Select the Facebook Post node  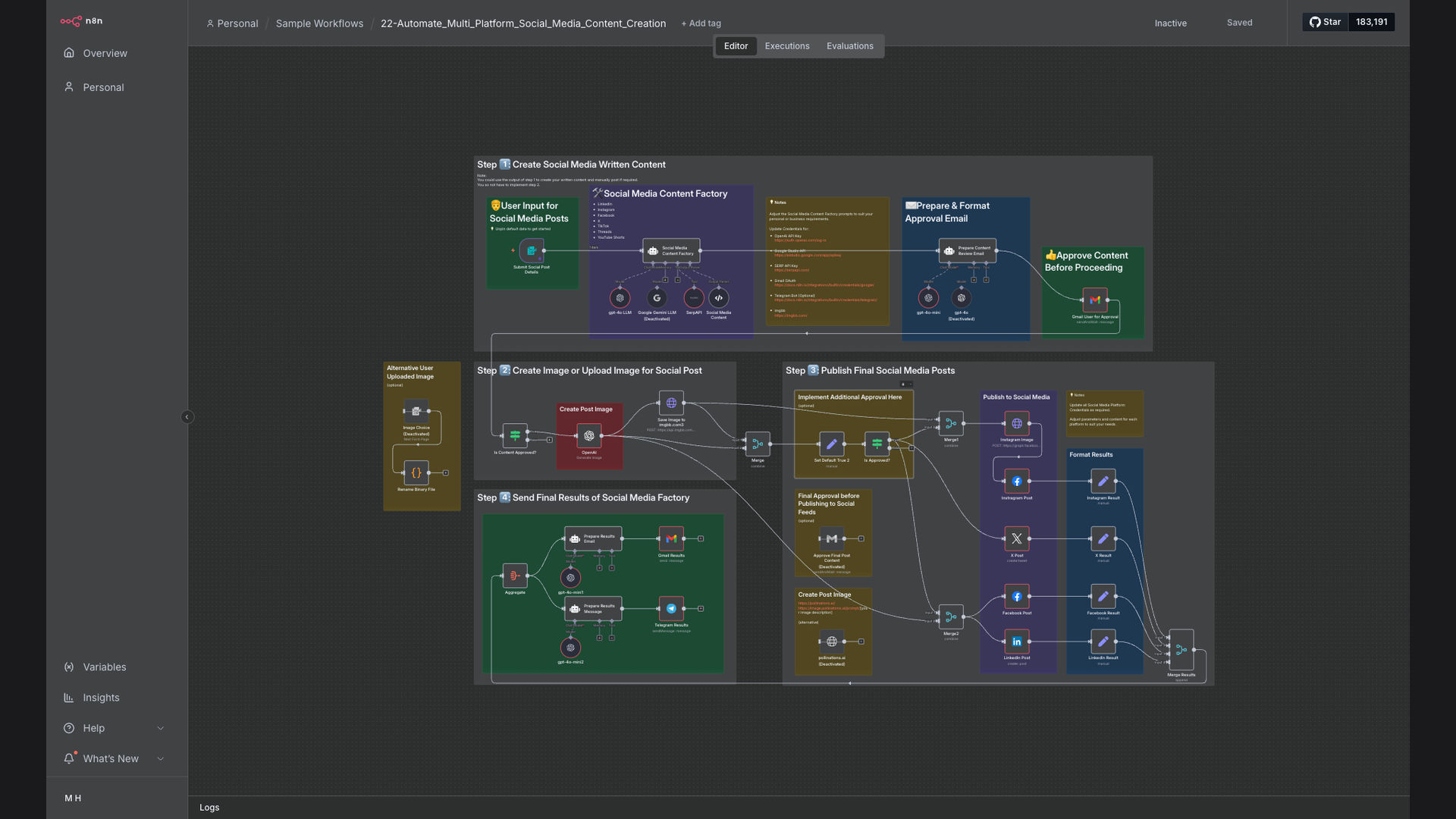(1017, 596)
